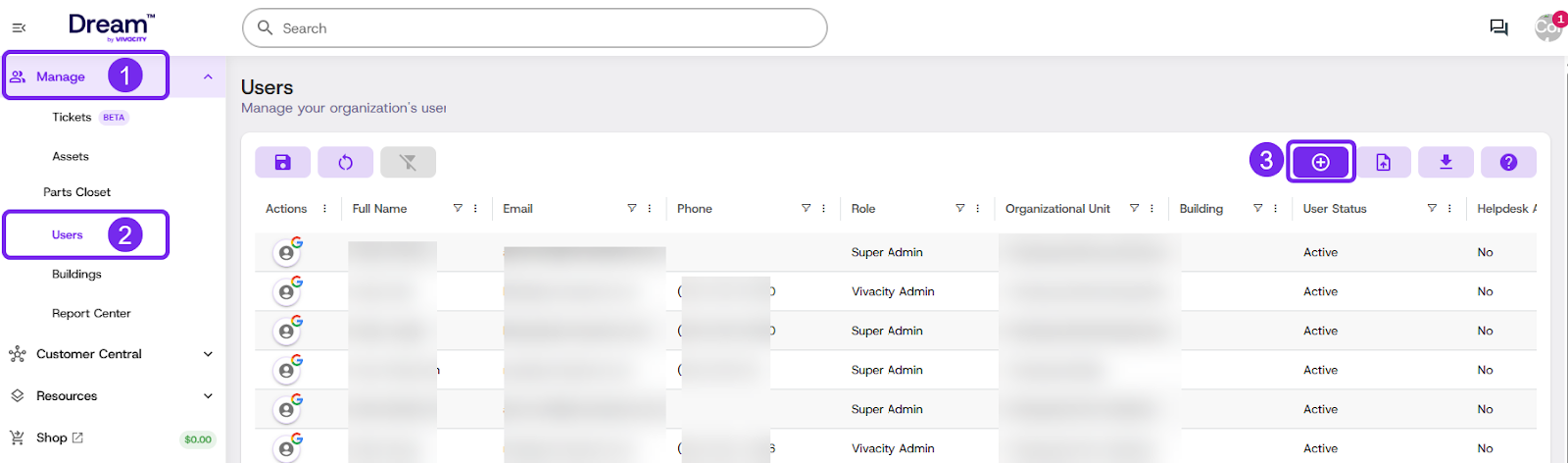This screenshot has width=1568, height=463.
Task: Select the first Vivacity Admin role cell
Action: pyautogui.click(x=893, y=291)
